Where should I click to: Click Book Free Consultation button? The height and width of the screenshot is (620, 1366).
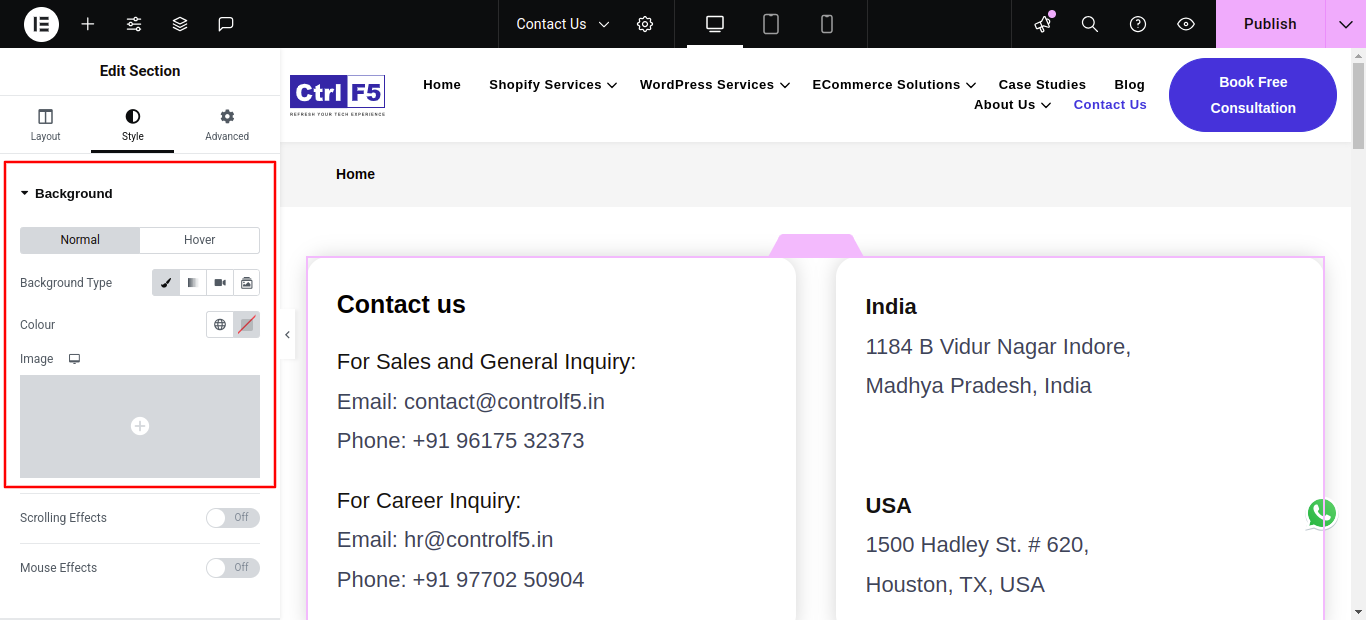point(1252,95)
